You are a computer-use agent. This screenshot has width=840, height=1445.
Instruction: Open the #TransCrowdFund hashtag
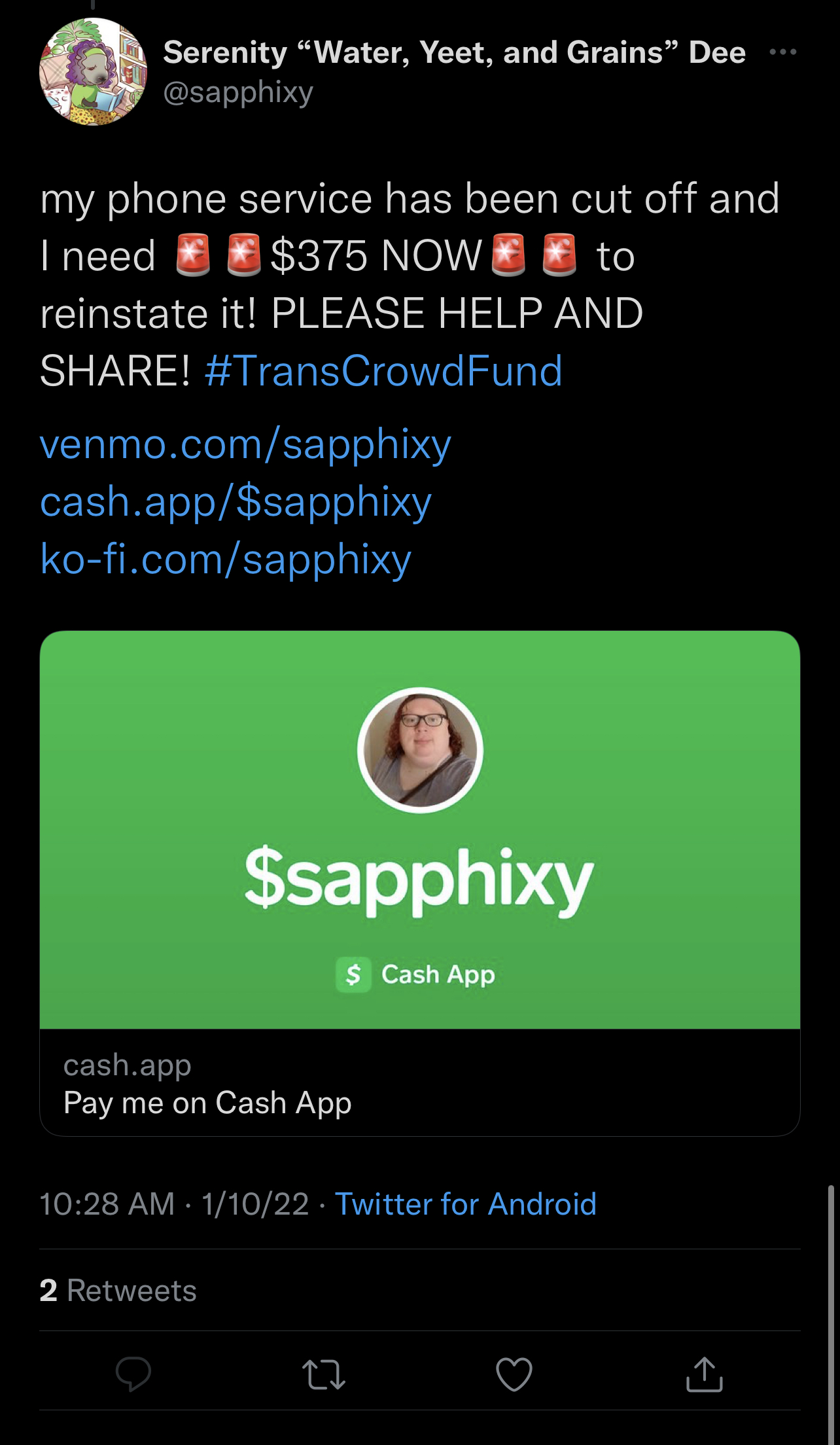coord(383,371)
